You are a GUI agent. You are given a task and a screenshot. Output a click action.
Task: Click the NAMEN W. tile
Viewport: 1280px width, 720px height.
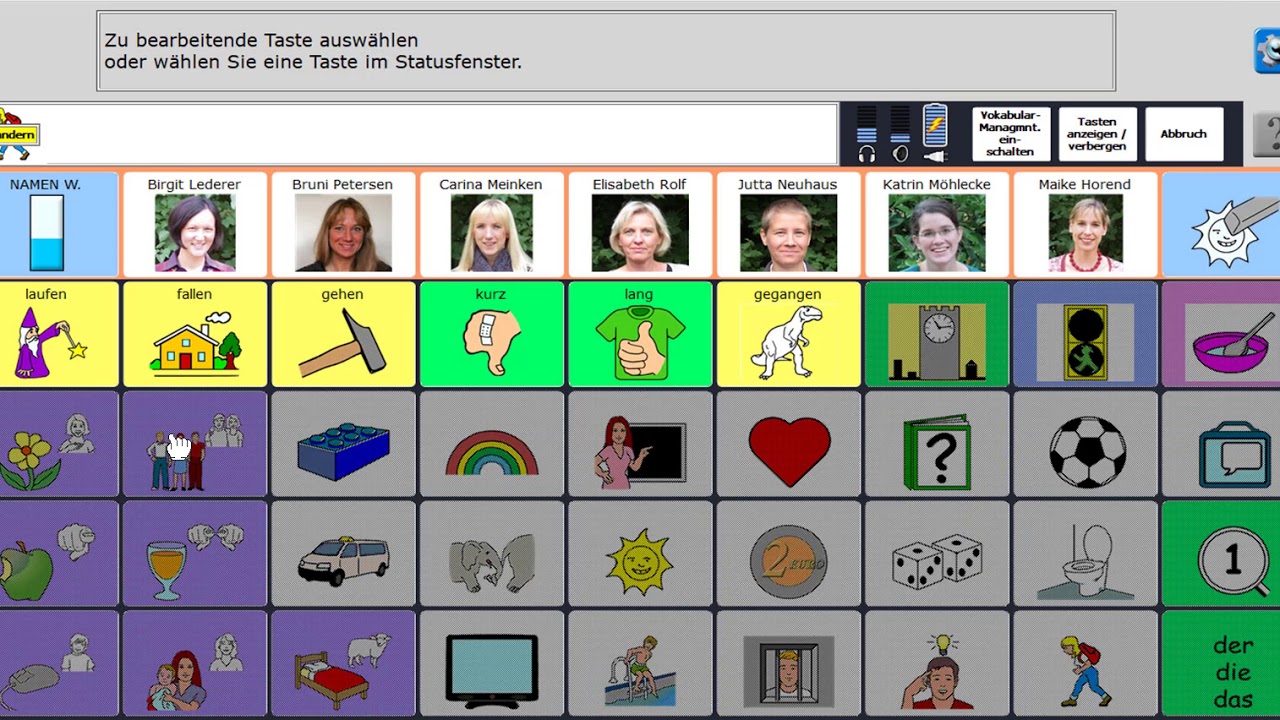[x=58, y=225]
